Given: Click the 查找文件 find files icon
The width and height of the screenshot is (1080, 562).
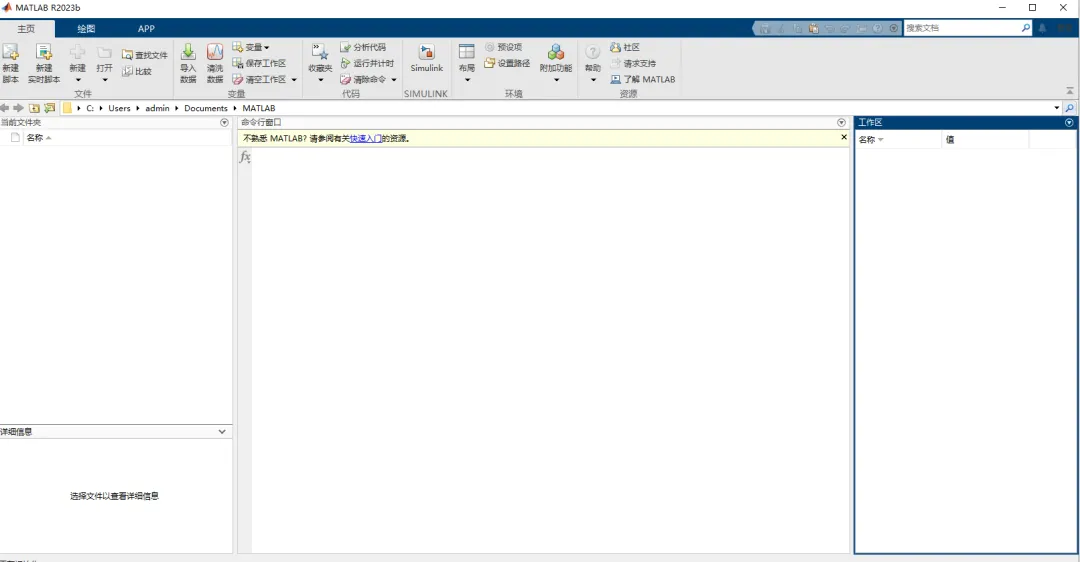Looking at the screenshot, I should coord(127,55).
